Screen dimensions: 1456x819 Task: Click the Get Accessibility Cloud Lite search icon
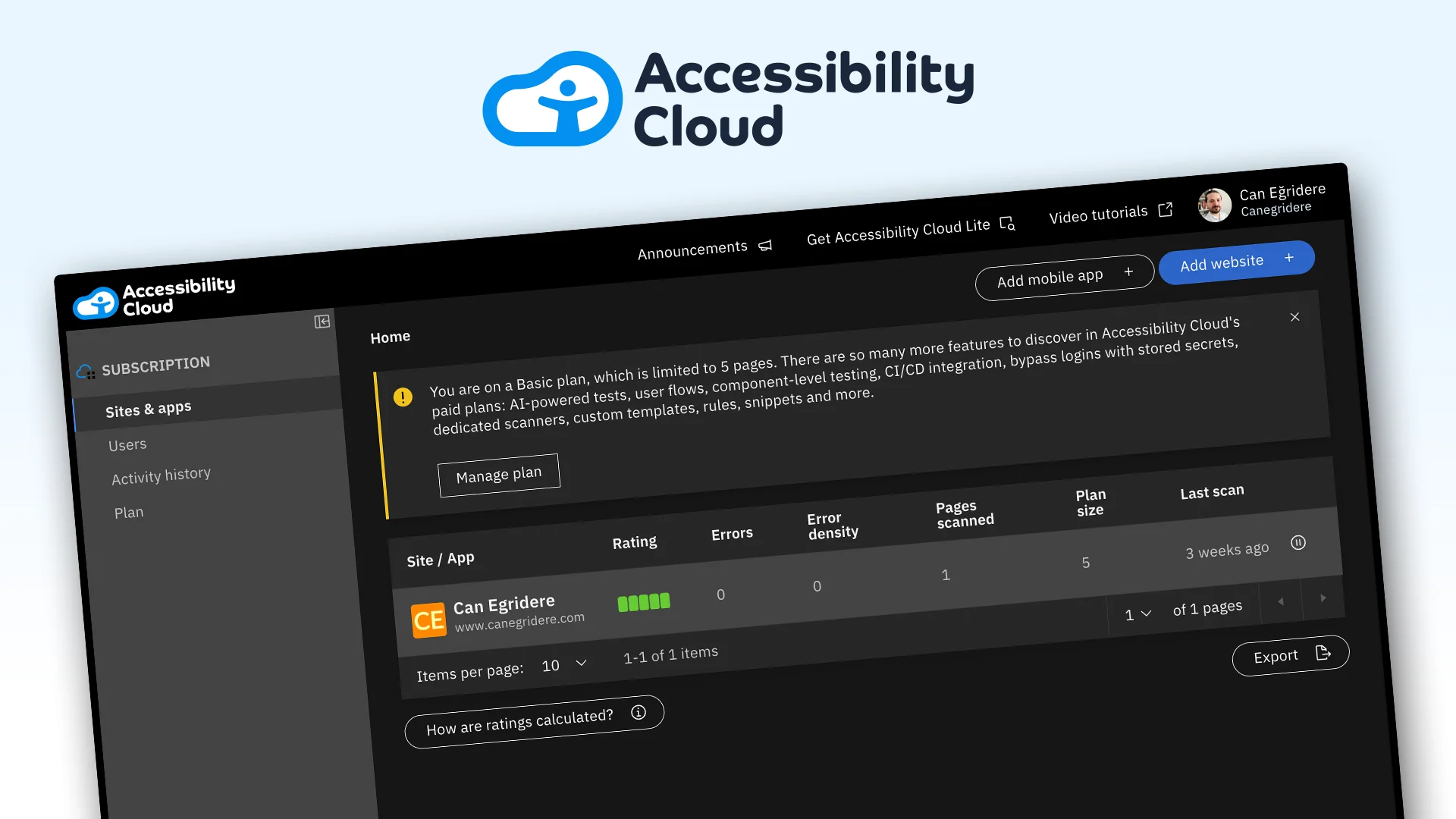point(1007,224)
